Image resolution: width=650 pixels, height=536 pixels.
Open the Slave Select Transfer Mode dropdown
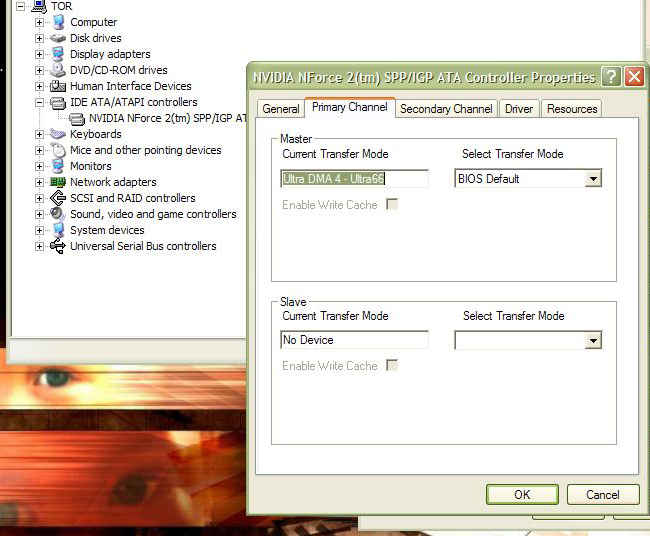pos(593,341)
